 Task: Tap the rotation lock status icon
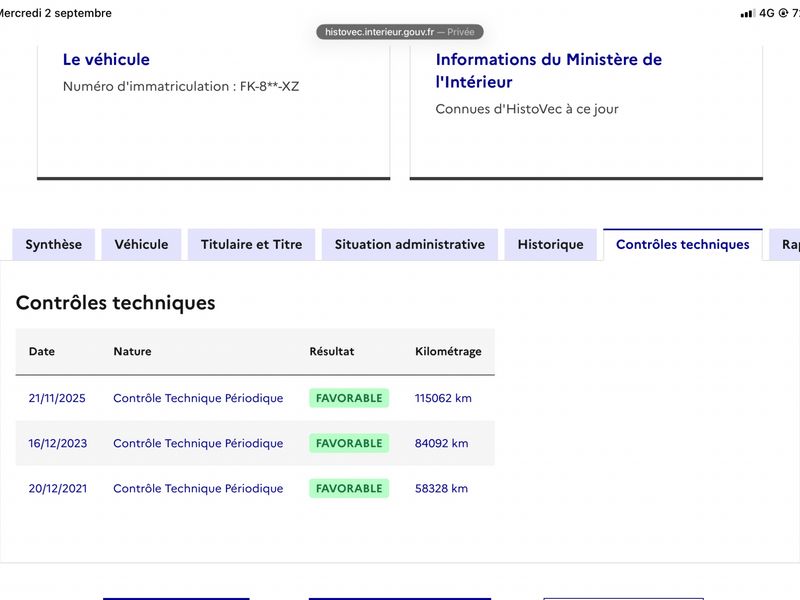tap(783, 13)
